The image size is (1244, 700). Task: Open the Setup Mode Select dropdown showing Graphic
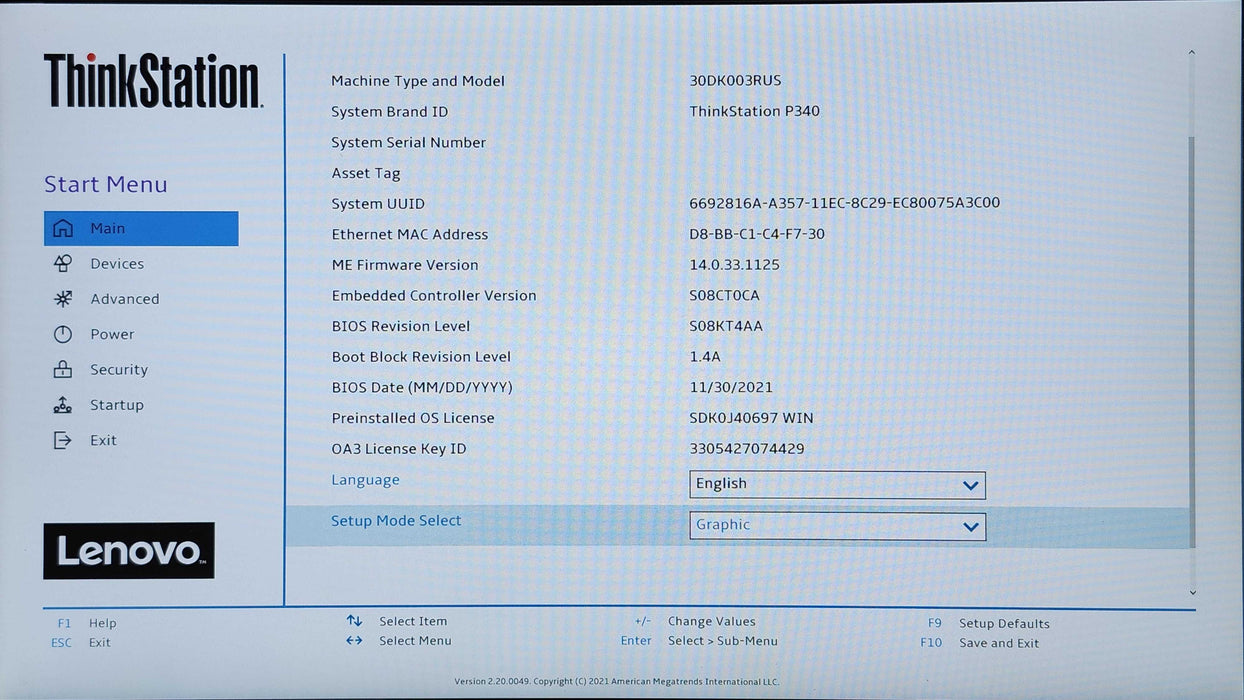pos(837,526)
